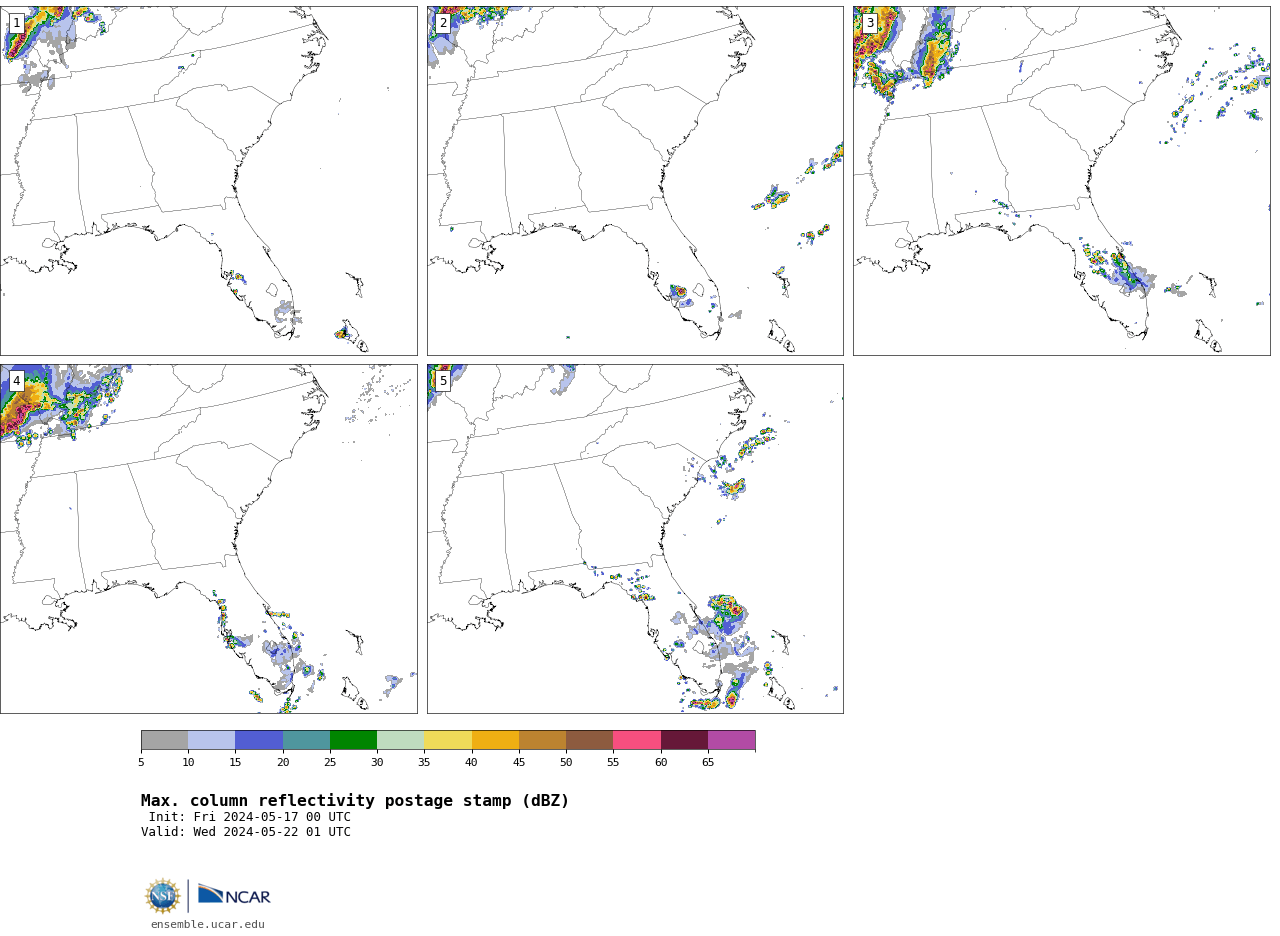The image size is (1280, 936).
Task: Open ensemble member 1 reflectivity map
Action: tap(208, 181)
